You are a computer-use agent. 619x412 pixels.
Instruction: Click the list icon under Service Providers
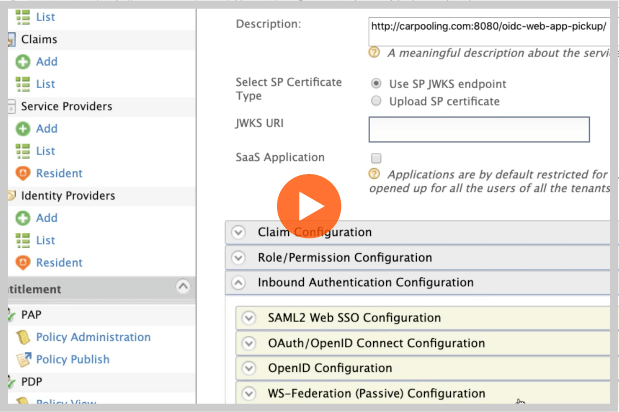tap(23, 151)
